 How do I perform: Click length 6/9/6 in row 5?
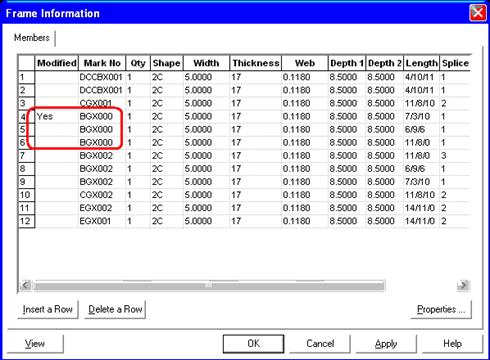click(x=422, y=129)
